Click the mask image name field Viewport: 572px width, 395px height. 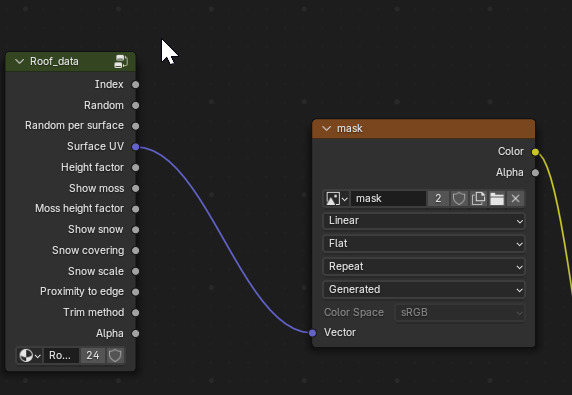(389, 199)
